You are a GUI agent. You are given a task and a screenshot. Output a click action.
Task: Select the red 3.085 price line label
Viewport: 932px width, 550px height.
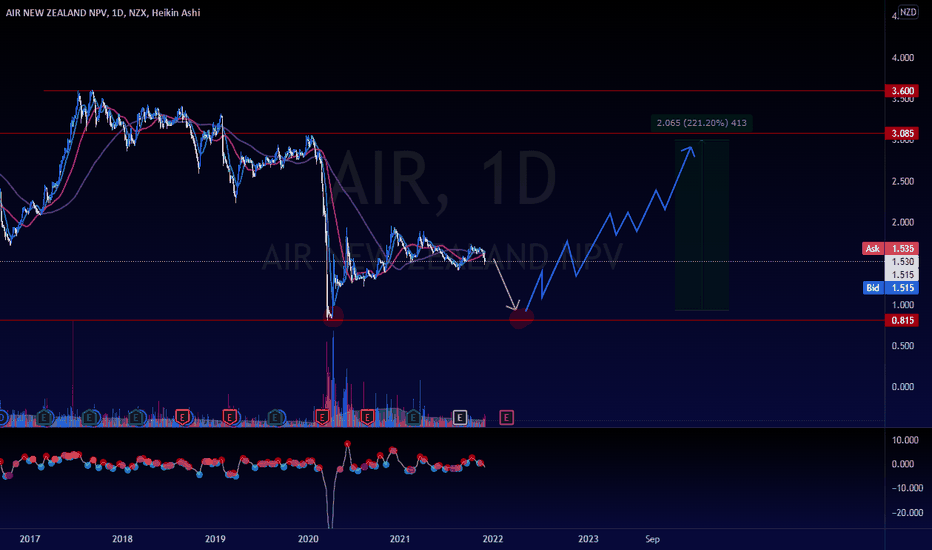pyautogui.click(x=902, y=133)
